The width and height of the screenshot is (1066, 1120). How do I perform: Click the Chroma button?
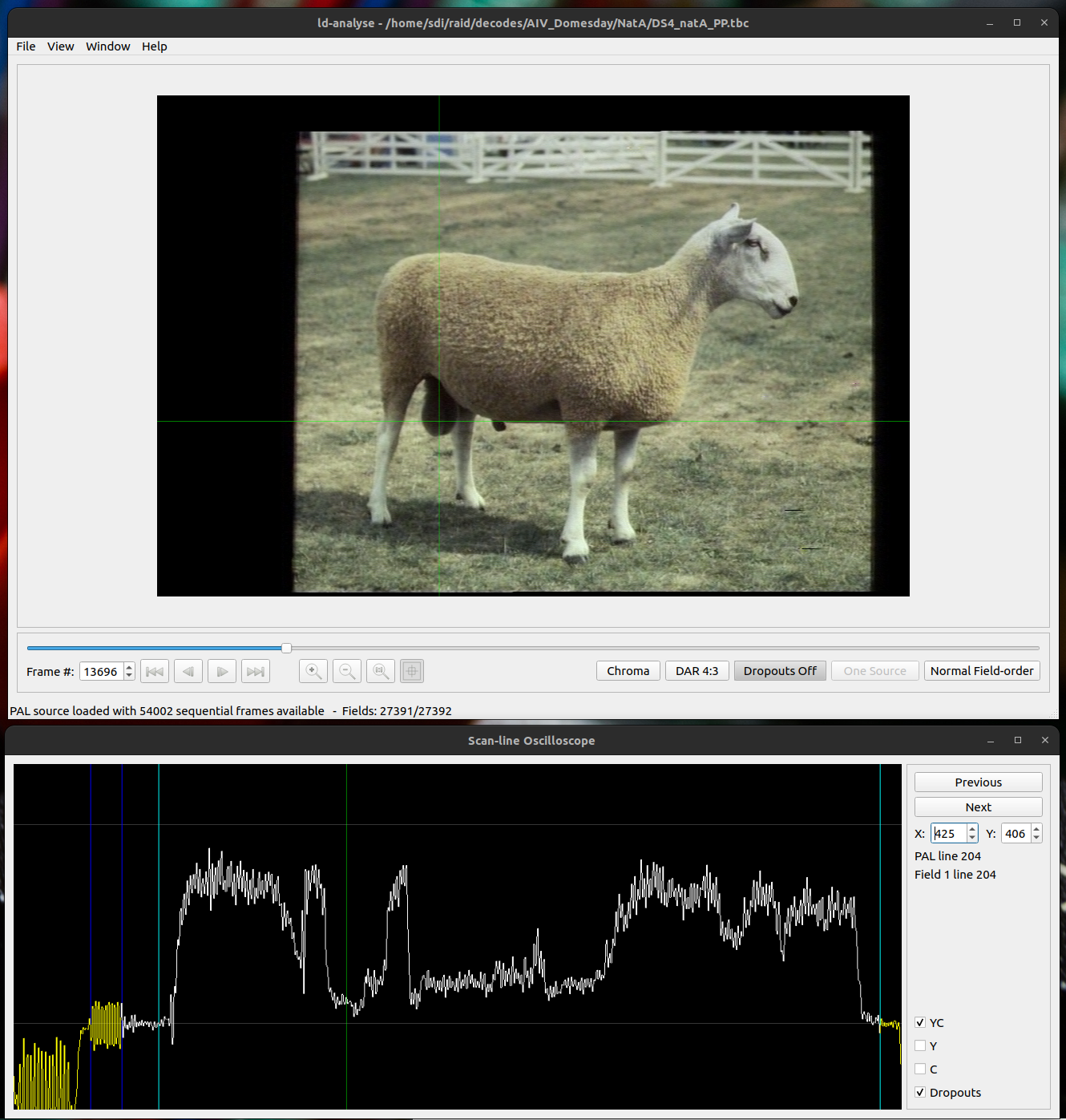point(628,671)
